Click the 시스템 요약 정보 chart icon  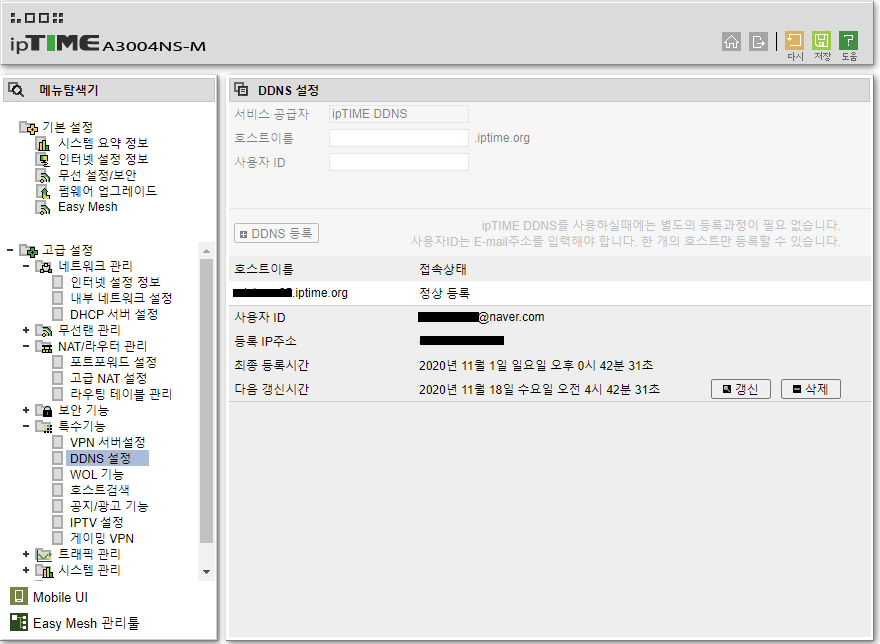[43, 144]
